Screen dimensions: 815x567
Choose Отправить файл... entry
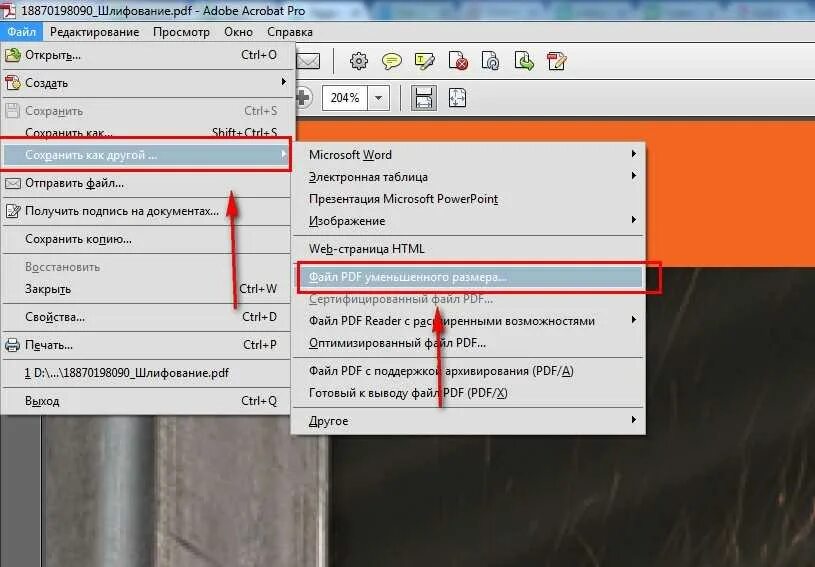pos(147,183)
